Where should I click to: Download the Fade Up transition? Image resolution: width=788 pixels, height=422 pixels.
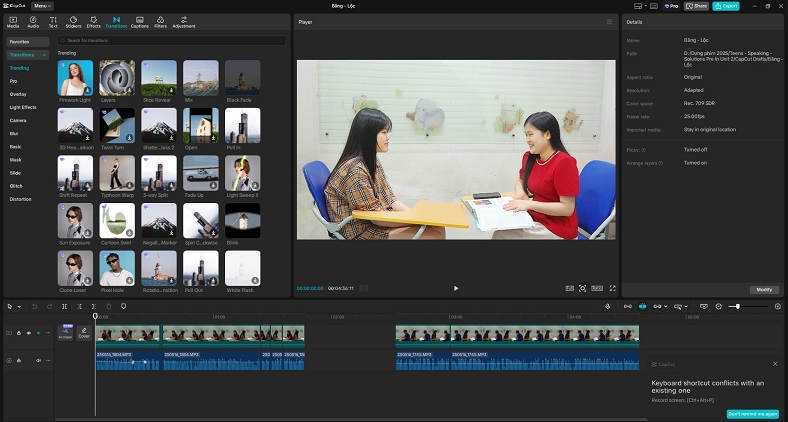pos(213,185)
